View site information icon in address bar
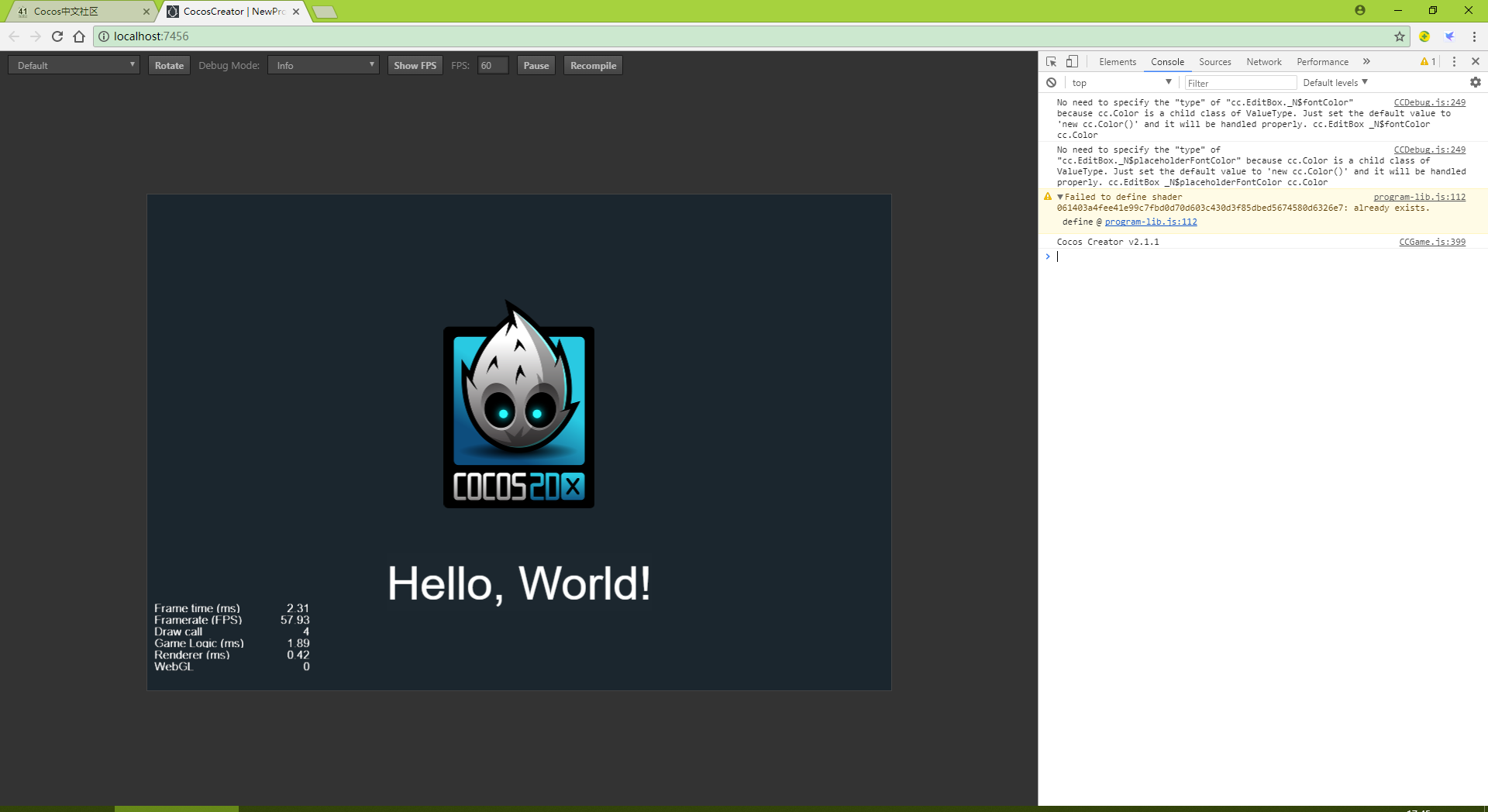 [104, 36]
